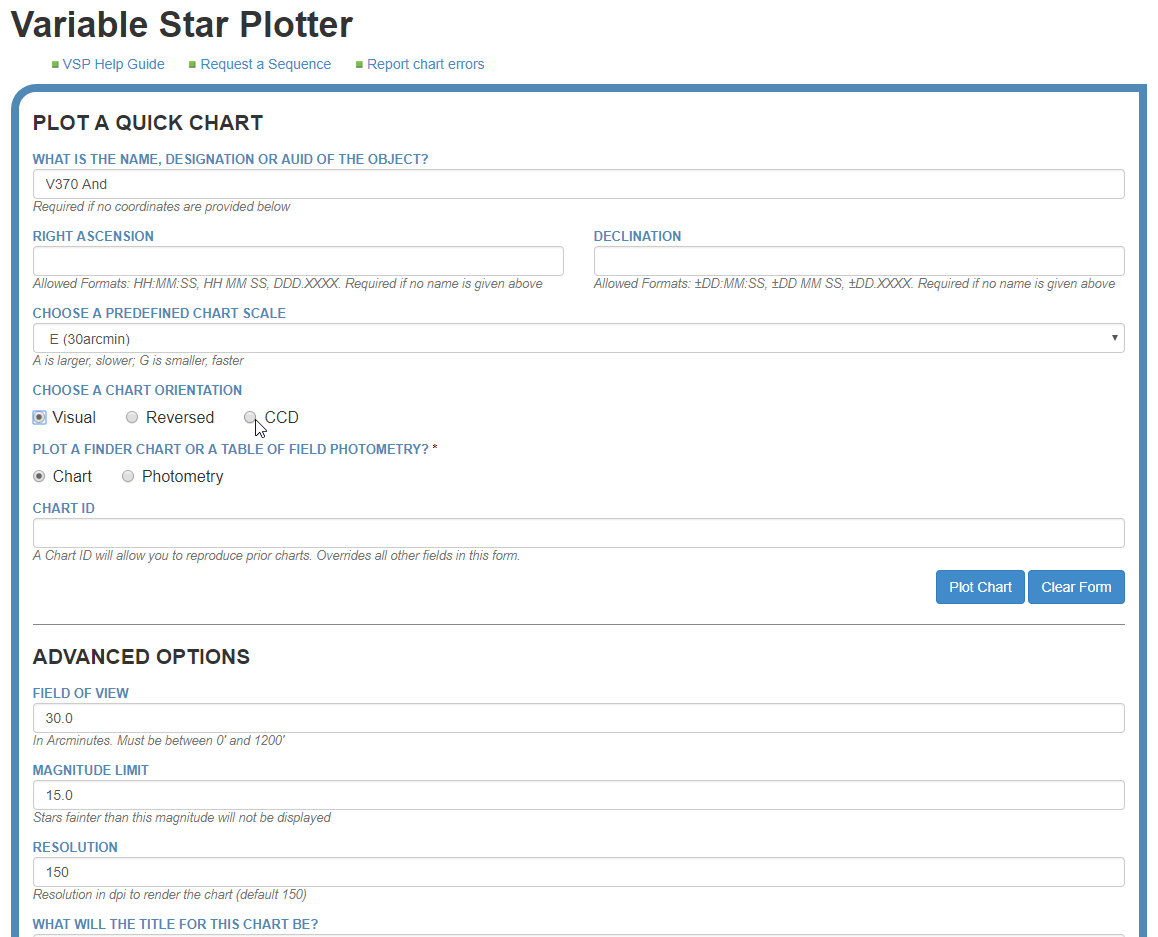Click the object name field containing V370 And
The width and height of the screenshot is (1158, 937).
click(x=578, y=184)
